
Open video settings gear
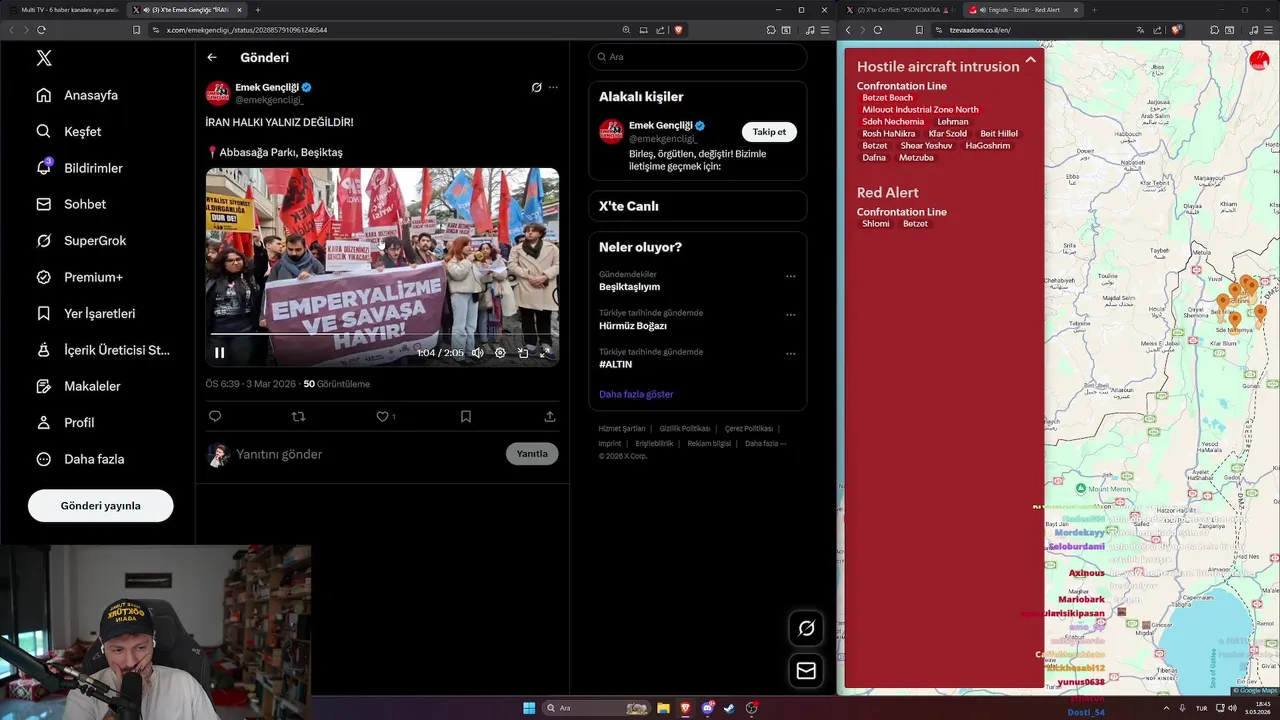coord(500,352)
